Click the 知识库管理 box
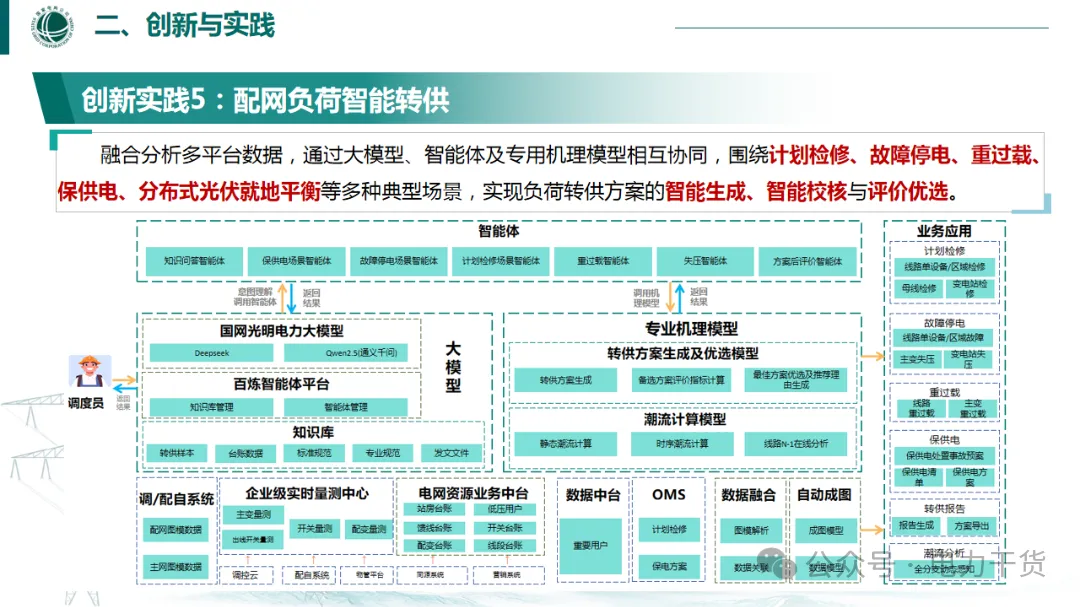Screen dimensions: 1080x607 point(211,407)
